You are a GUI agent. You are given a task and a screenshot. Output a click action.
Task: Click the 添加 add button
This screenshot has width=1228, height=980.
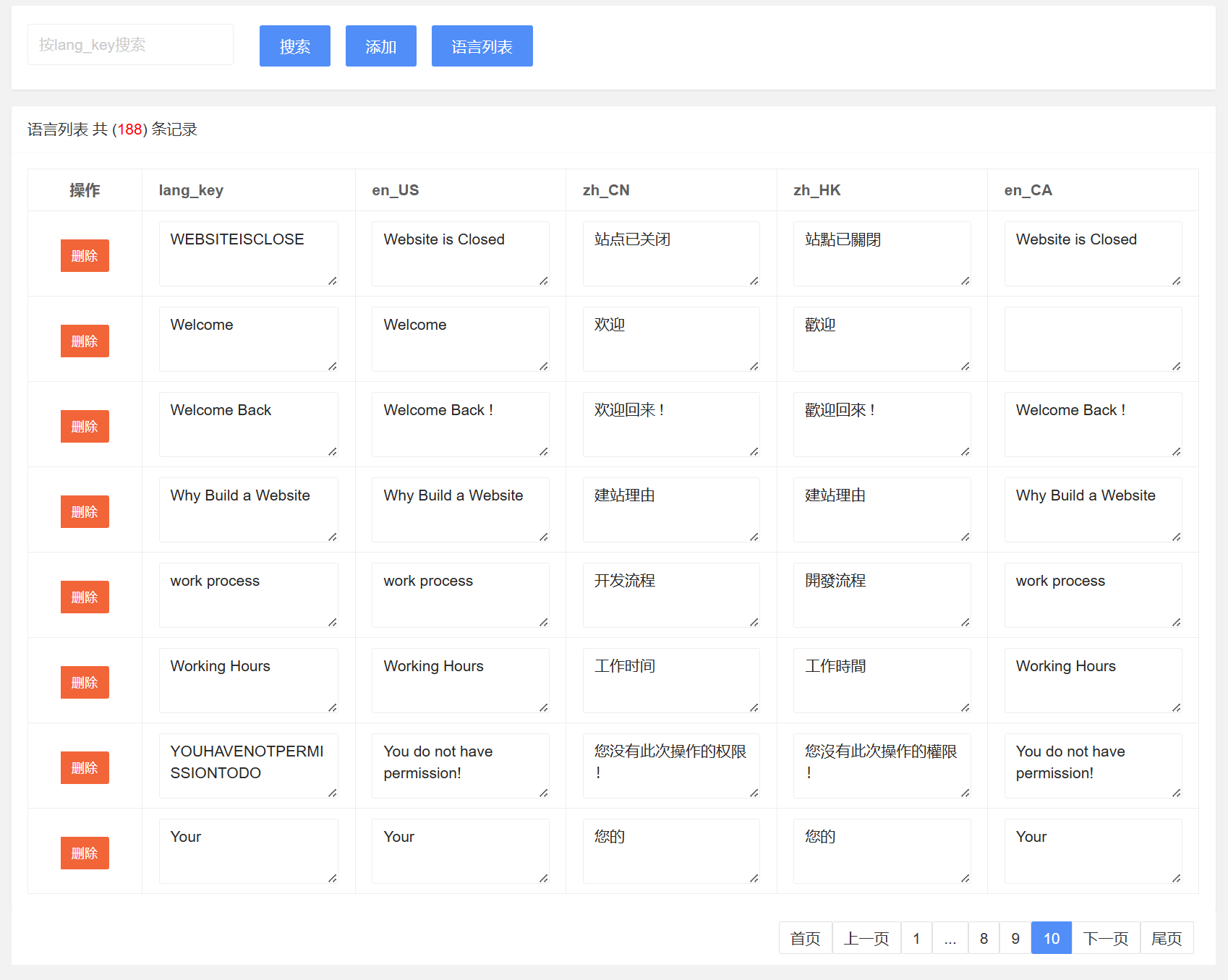click(x=381, y=46)
